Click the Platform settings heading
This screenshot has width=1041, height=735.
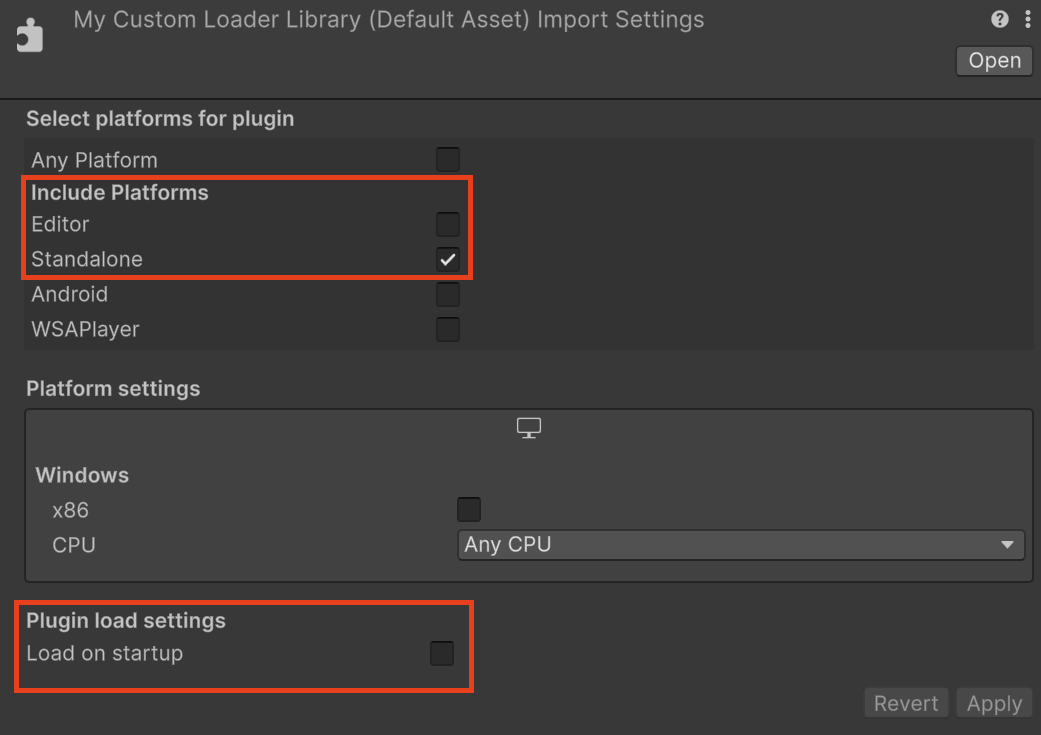click(110, 388)
